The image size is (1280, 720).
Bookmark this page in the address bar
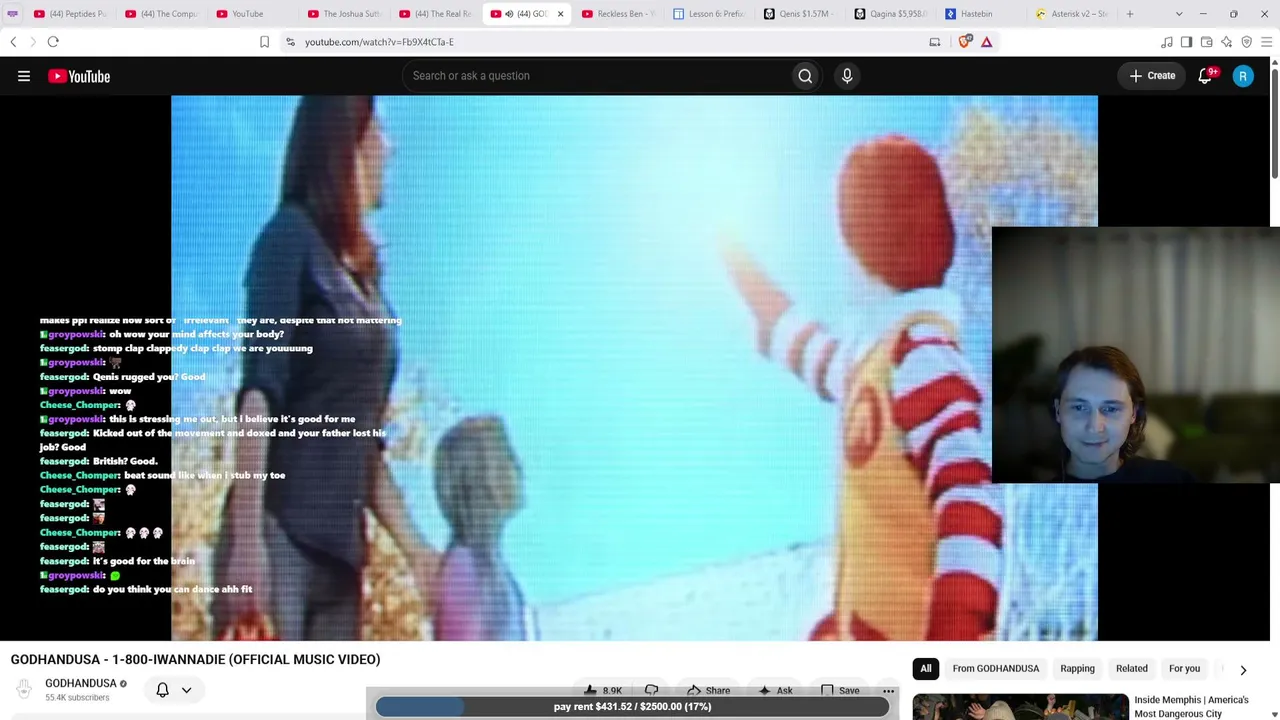264,42
